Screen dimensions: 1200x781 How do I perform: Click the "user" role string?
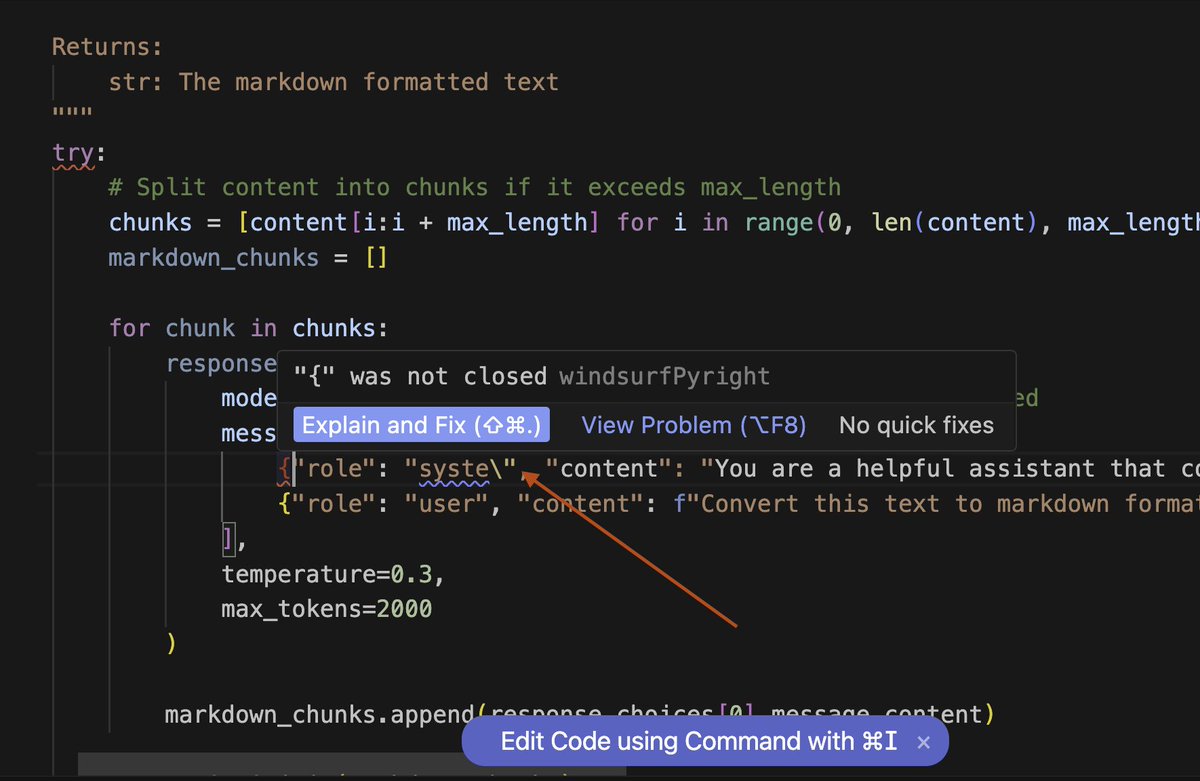pos(447,503)
